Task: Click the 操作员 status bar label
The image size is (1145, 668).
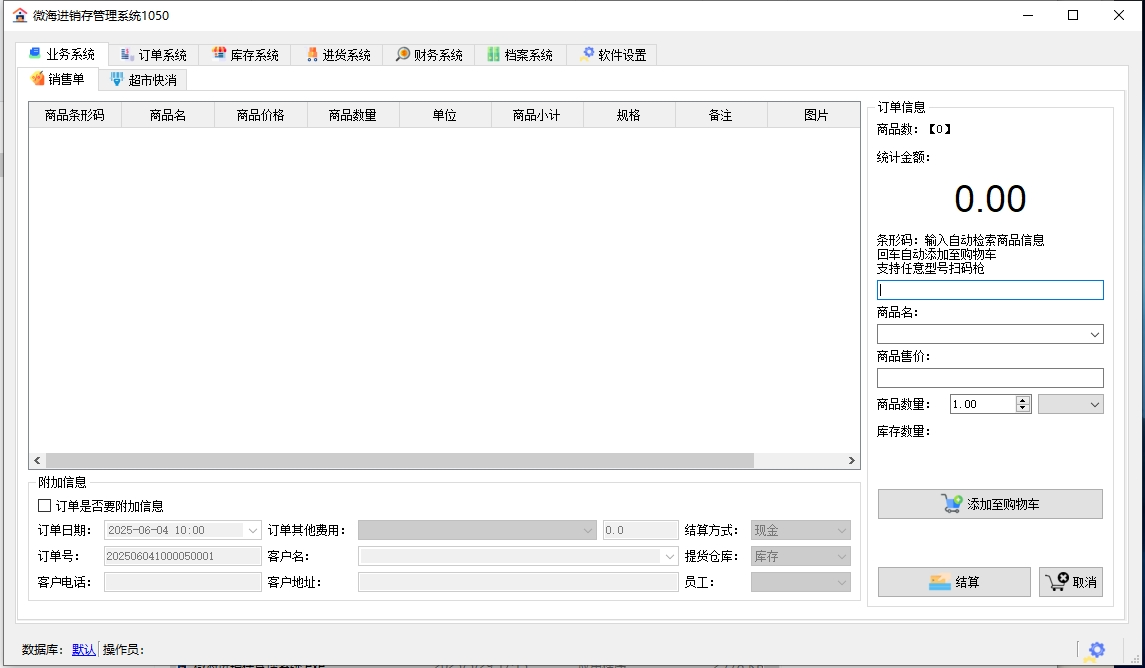Action: (x=123, y=649)
